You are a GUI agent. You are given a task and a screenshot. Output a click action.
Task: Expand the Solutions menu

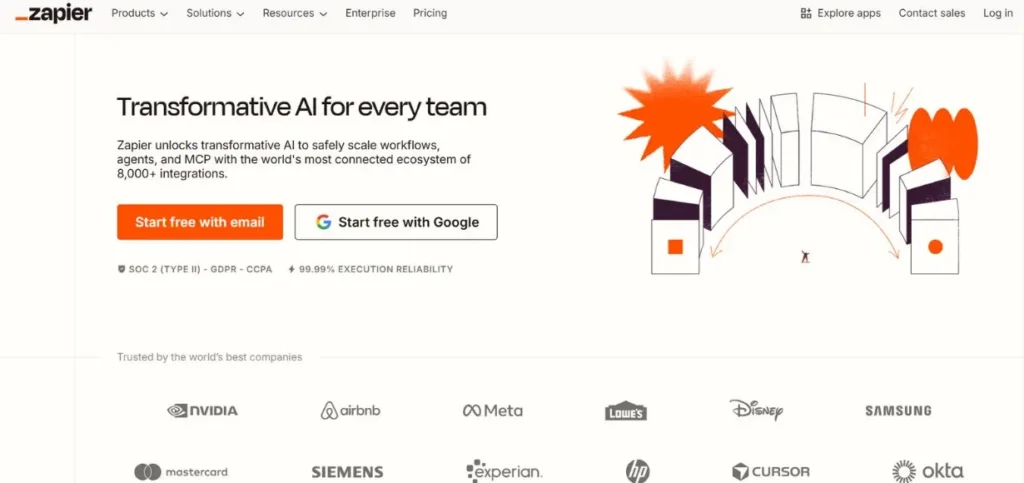coord(215,13)
